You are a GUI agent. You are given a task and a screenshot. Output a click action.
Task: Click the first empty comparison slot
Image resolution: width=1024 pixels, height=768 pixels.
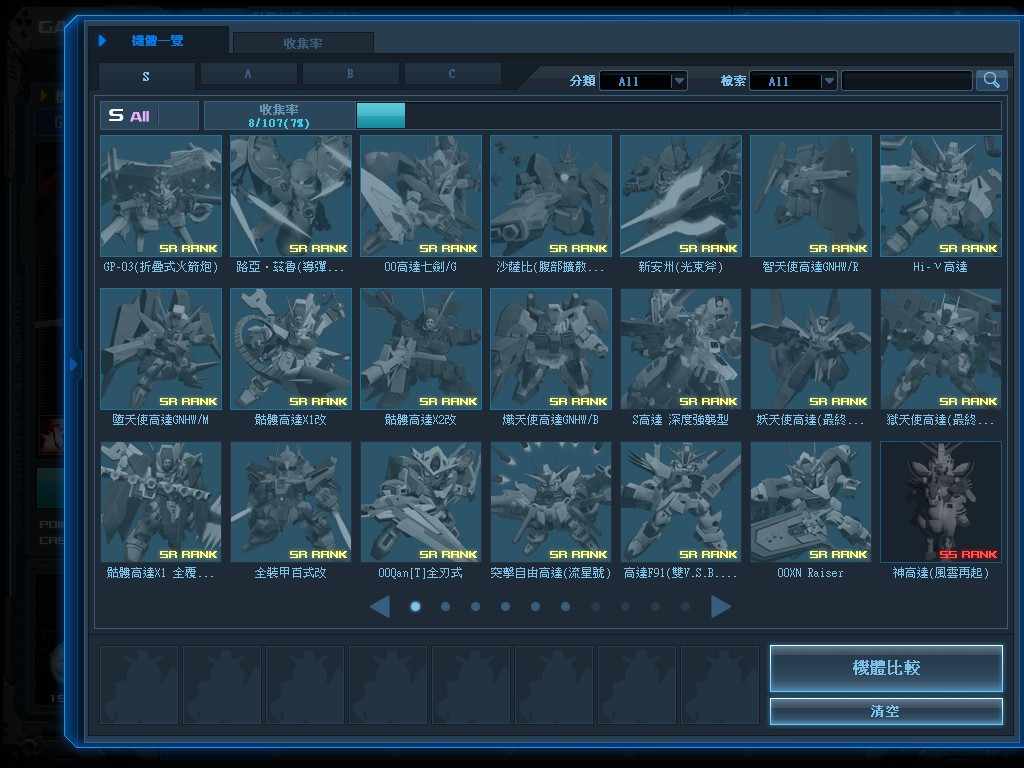click(x=138, y=684)
